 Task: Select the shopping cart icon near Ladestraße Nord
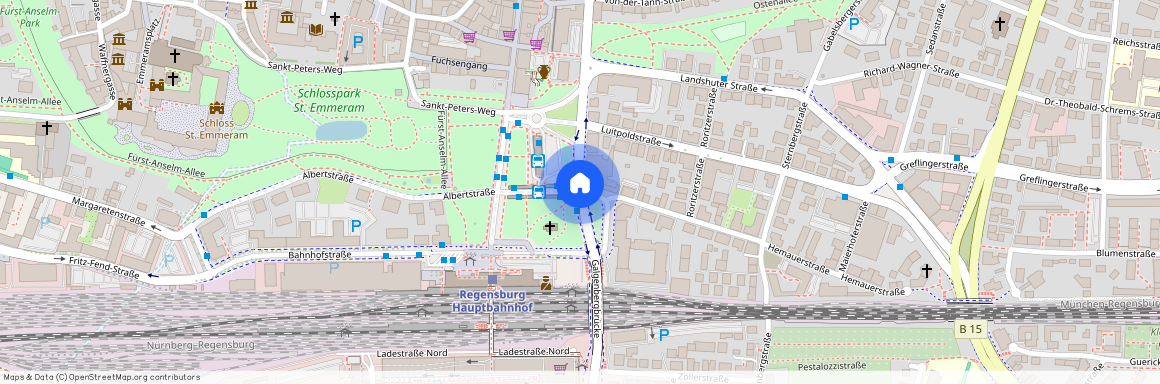561,367
